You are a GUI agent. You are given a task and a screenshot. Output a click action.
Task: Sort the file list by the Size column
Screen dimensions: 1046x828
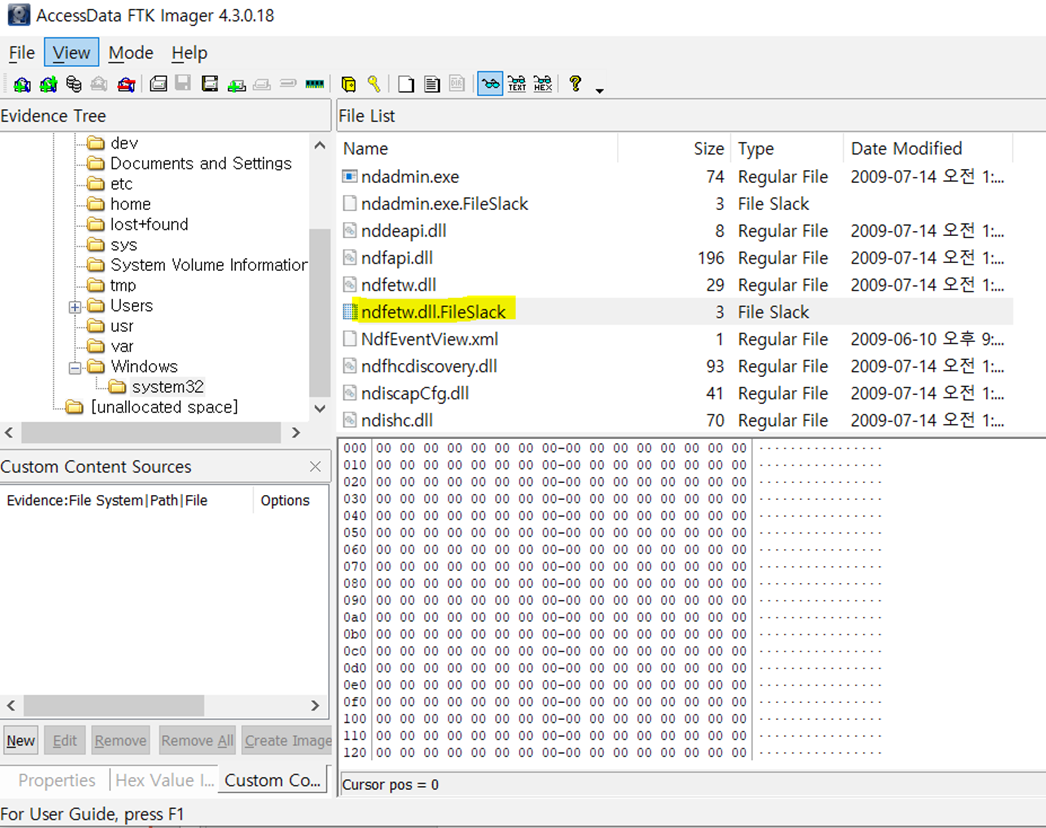(674, 148)
